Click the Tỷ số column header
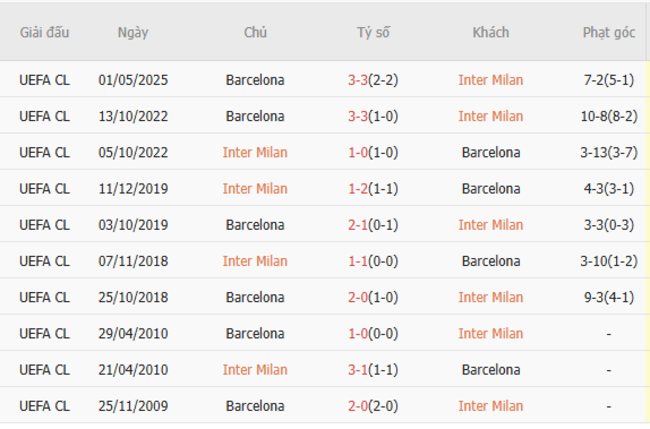This screenshot has height=429, width=650. [373, 32]
